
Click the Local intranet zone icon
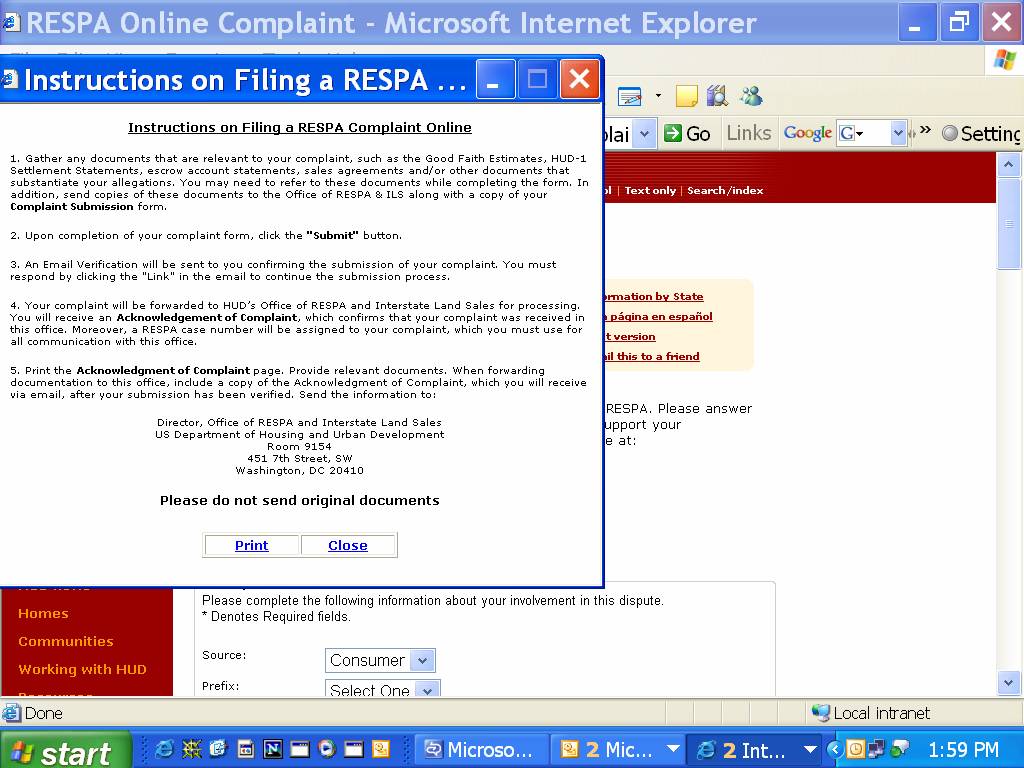[x=820, y=712]
